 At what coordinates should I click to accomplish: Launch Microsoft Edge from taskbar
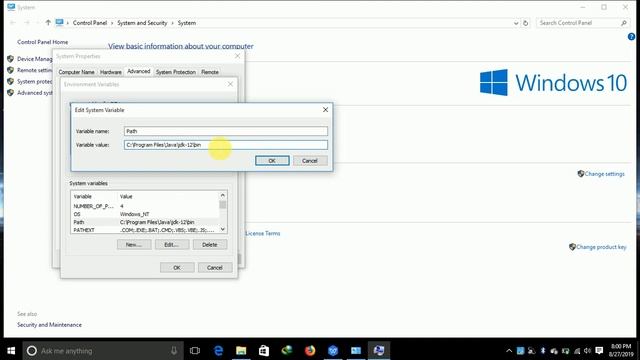tap(218, 351)
